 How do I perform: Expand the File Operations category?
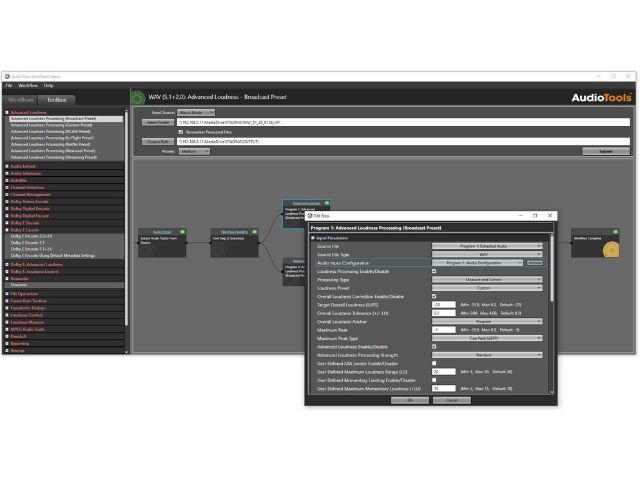pos(7,294)
